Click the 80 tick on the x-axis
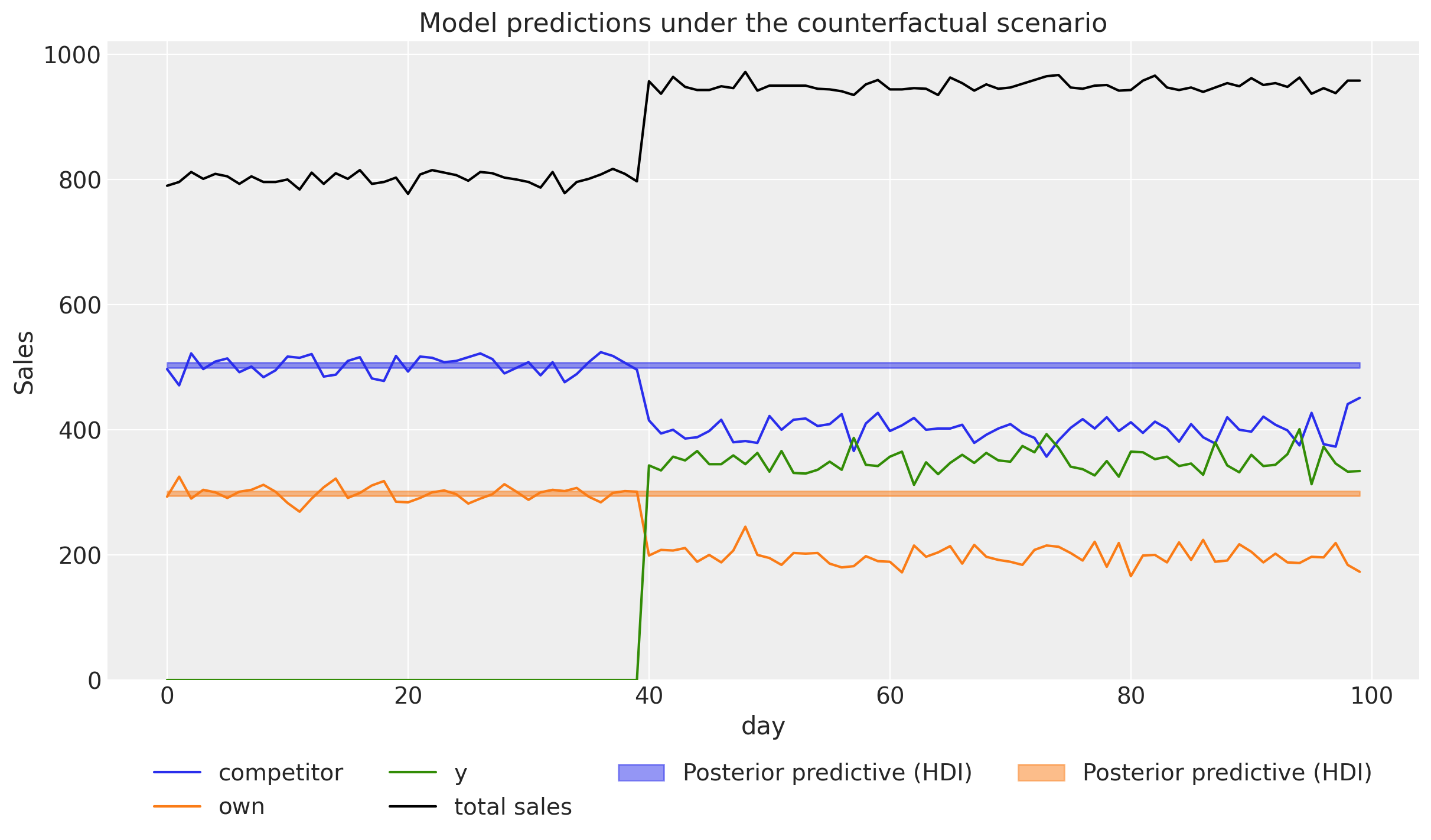The width and height of the screenshot is (1431, 840). point(1130,696)
